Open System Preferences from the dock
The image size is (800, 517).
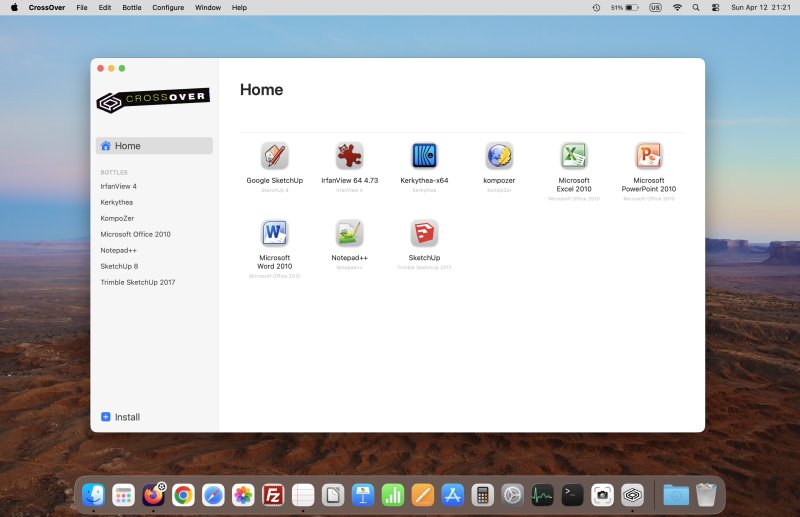click(x=513, y=495)
